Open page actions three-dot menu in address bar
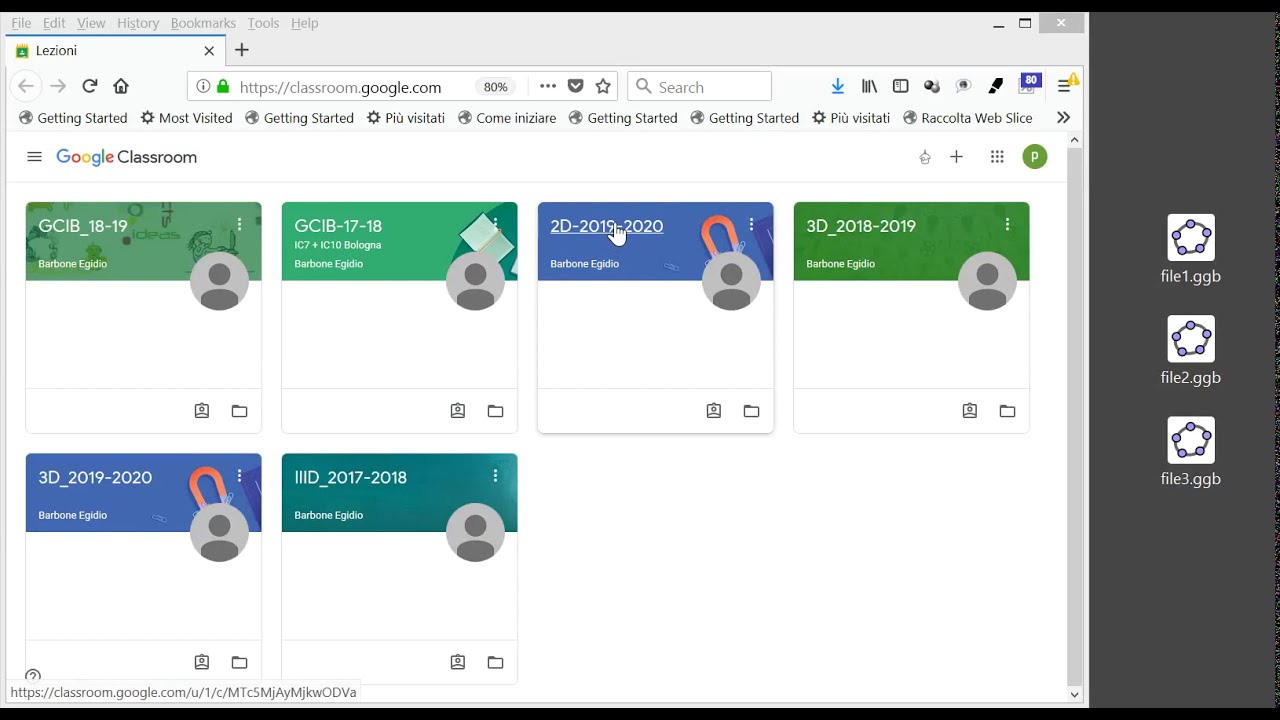 pos(547,86)
